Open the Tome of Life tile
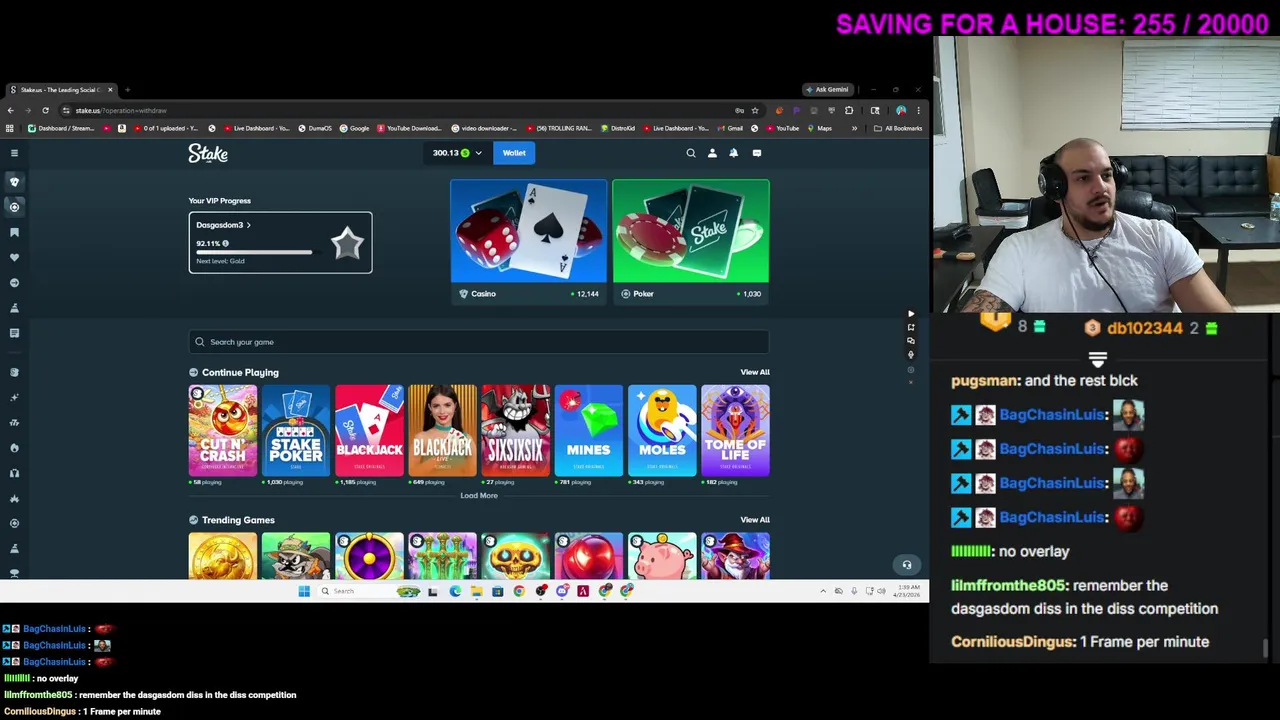Image resolution: width=1280 pixels, height=720 pixels. 735,430
